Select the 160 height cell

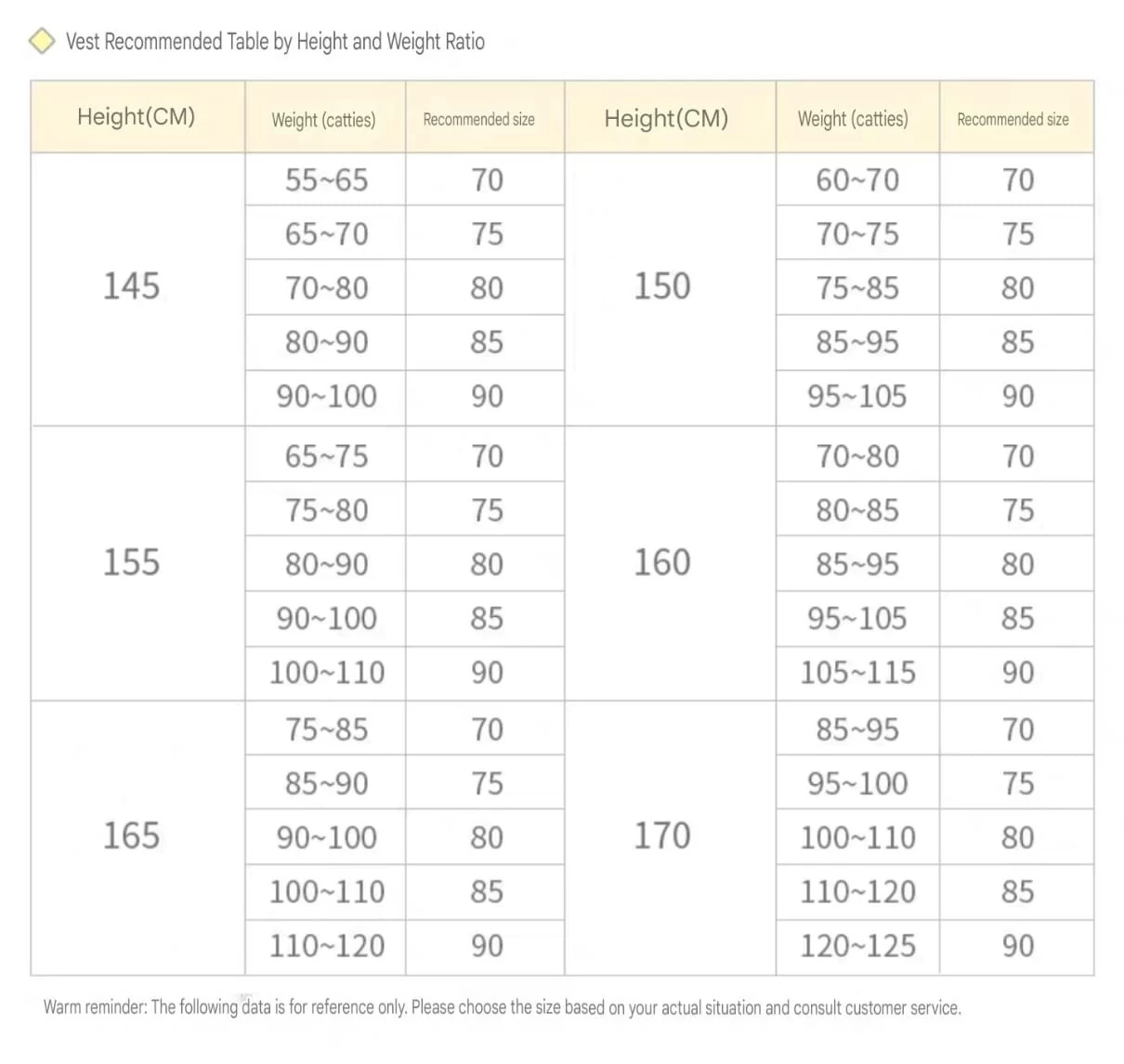662,562
